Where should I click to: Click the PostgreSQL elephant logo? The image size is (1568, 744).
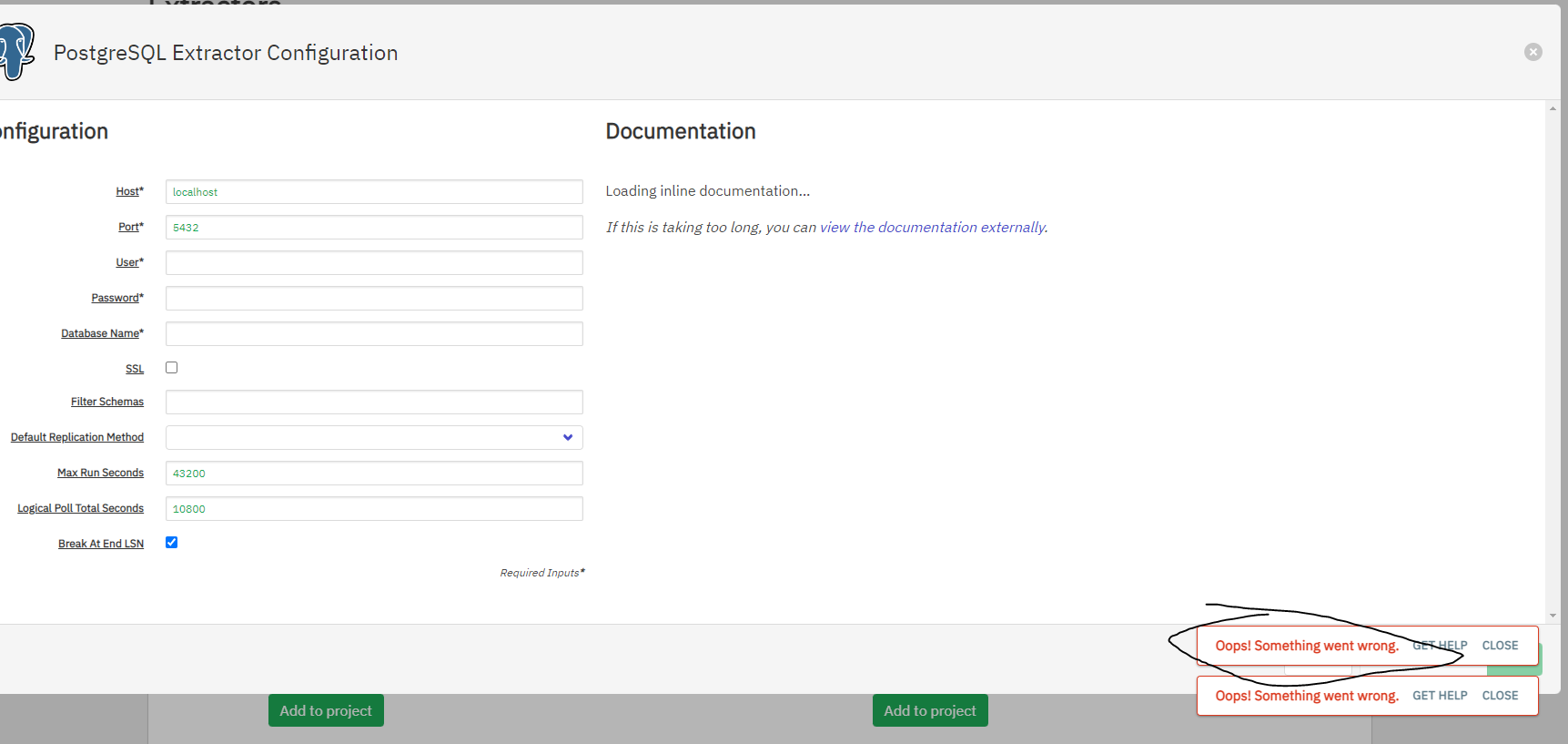pyautogui.click(x=16, y=52)
